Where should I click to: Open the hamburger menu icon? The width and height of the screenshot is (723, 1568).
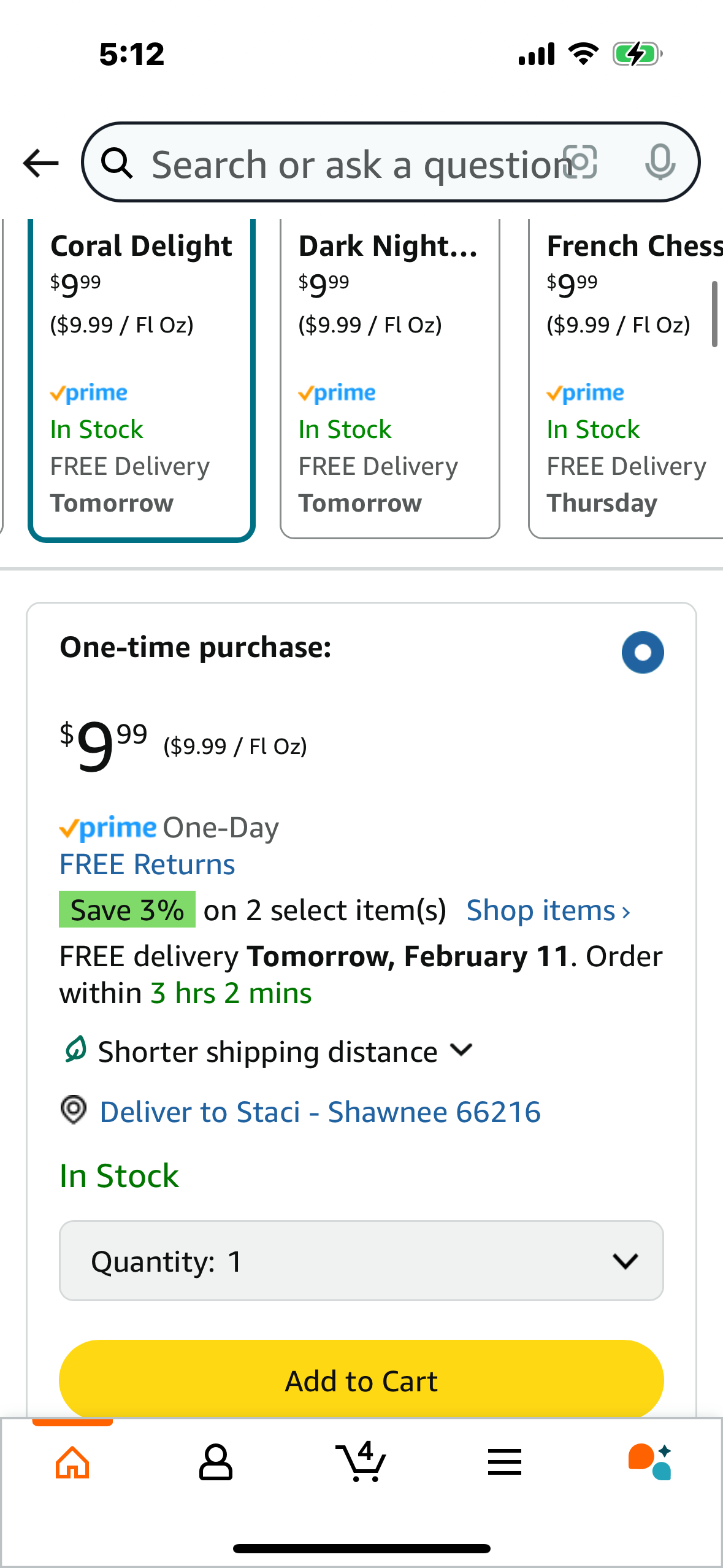[x=505, y=1462]
